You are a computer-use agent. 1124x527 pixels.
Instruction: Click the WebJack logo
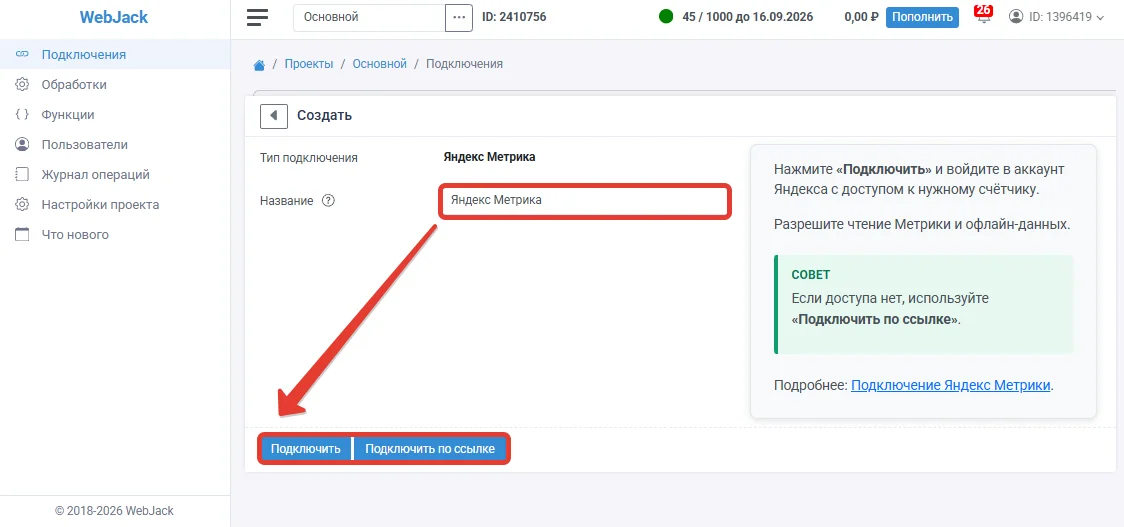(x=114, y=17)
